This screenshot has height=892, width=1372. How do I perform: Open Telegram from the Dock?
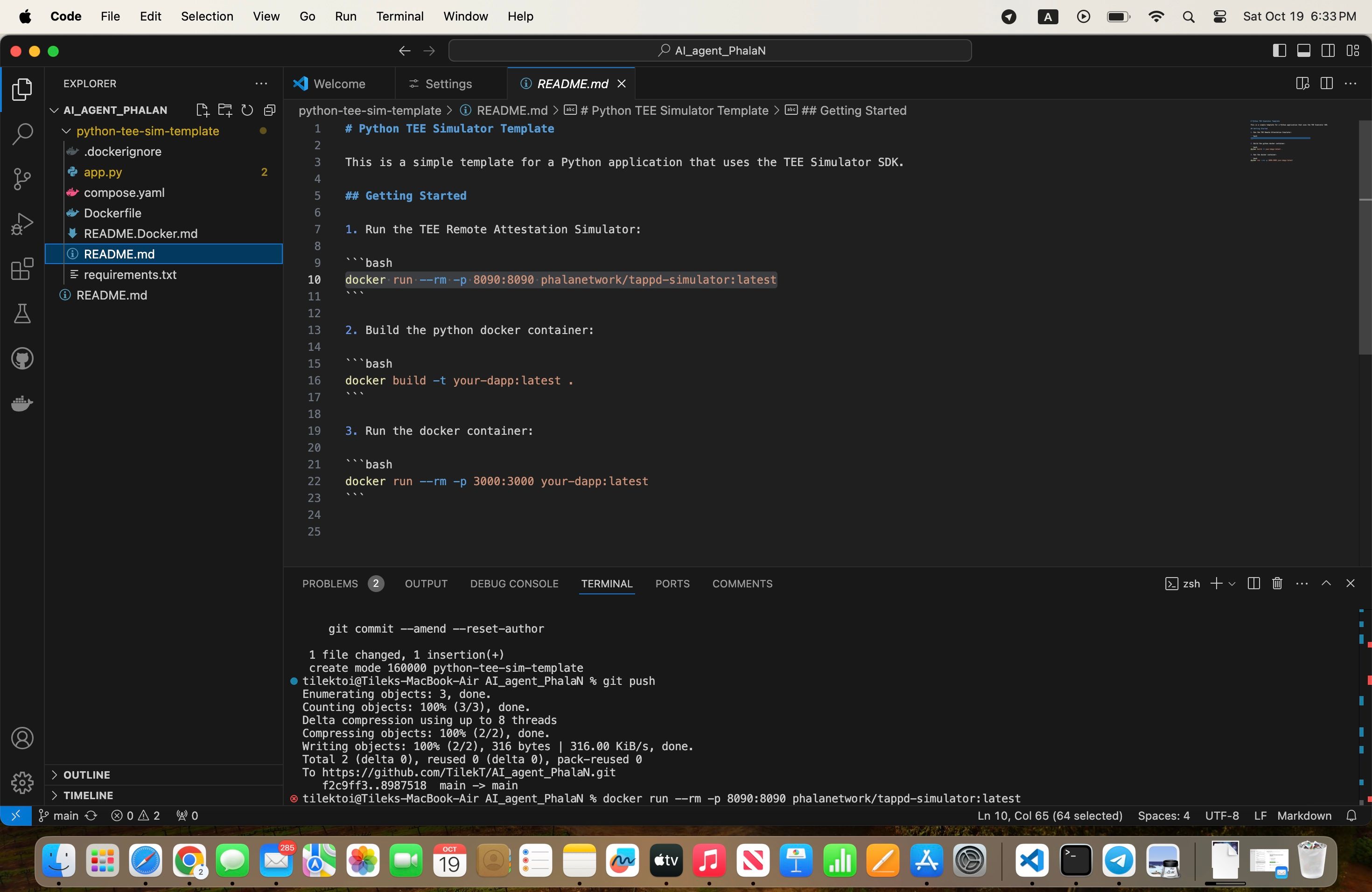click(1118, 860)
